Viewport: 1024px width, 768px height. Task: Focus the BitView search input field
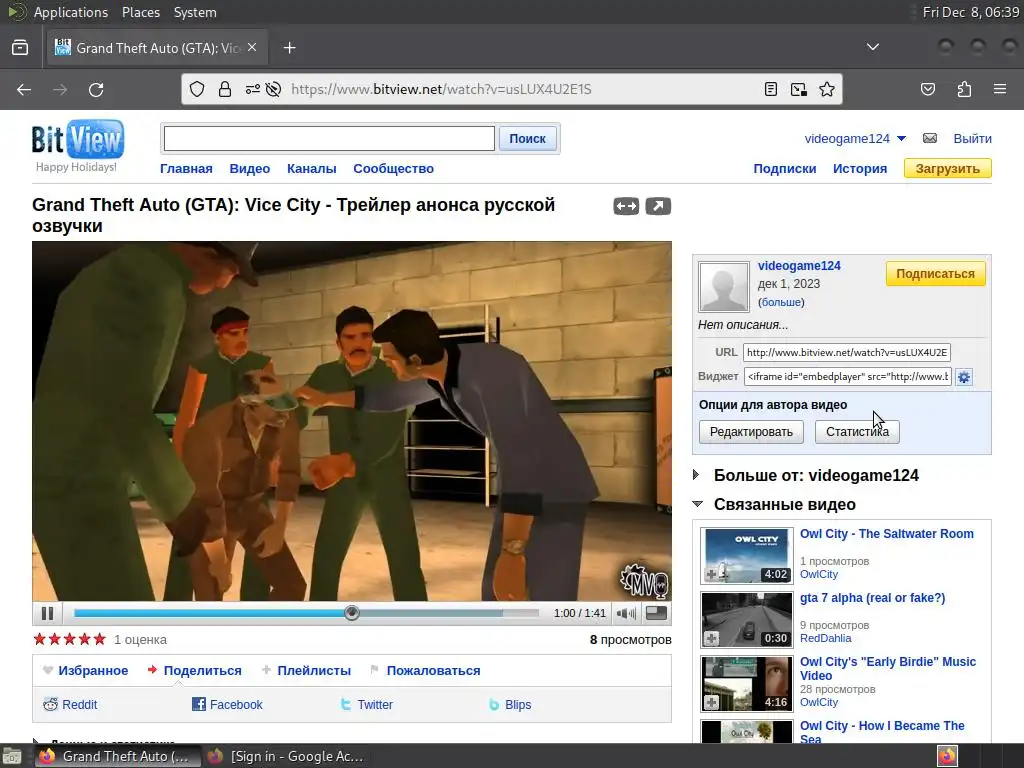(x=329, y=138)
